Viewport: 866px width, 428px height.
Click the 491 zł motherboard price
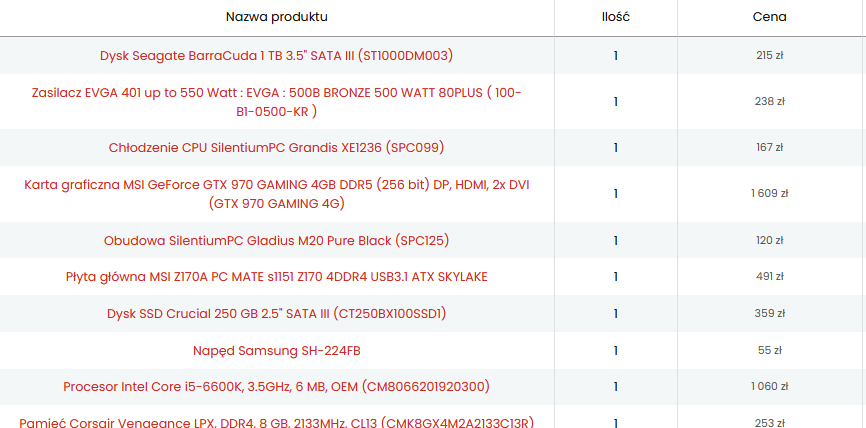tap(769, 276)
